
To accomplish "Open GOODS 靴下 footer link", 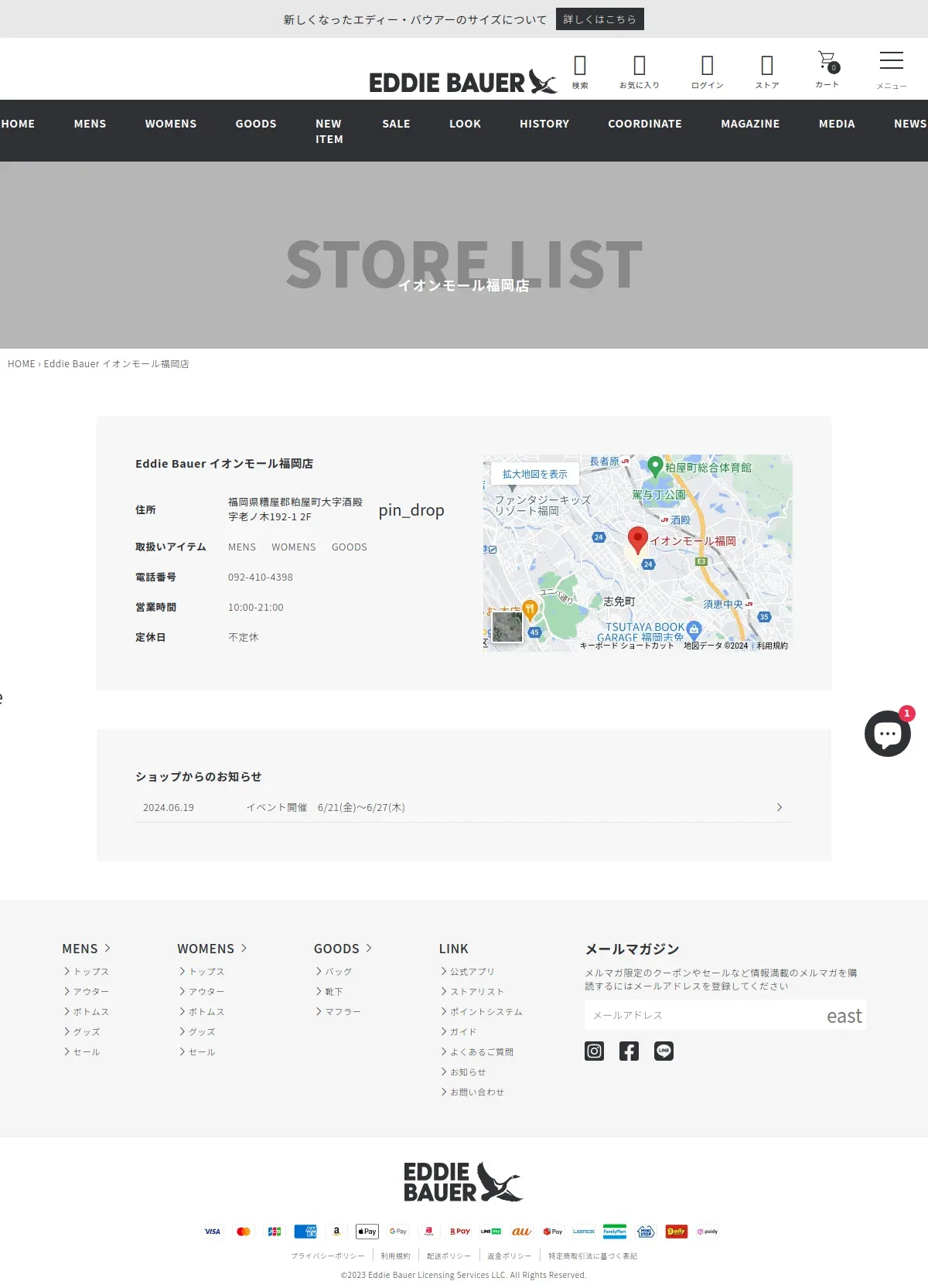I will (333, 992).
